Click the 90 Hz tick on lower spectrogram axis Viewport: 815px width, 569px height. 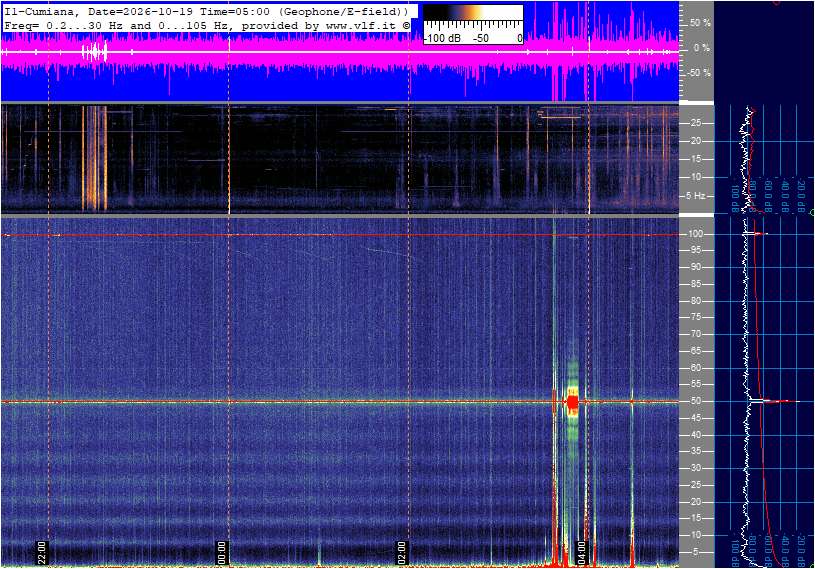point(695,267)
